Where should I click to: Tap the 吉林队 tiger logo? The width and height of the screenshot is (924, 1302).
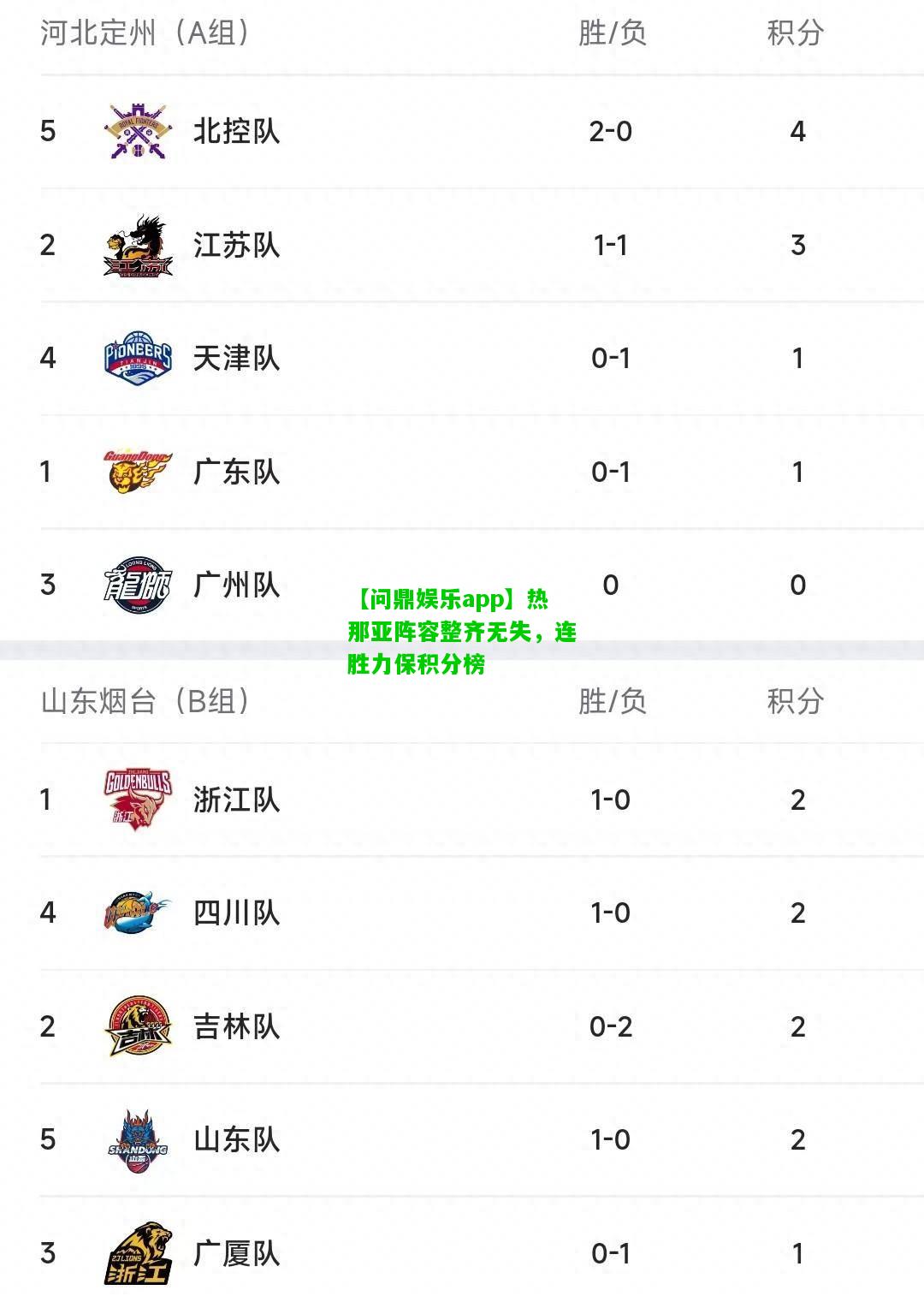tap(138, 1026)
